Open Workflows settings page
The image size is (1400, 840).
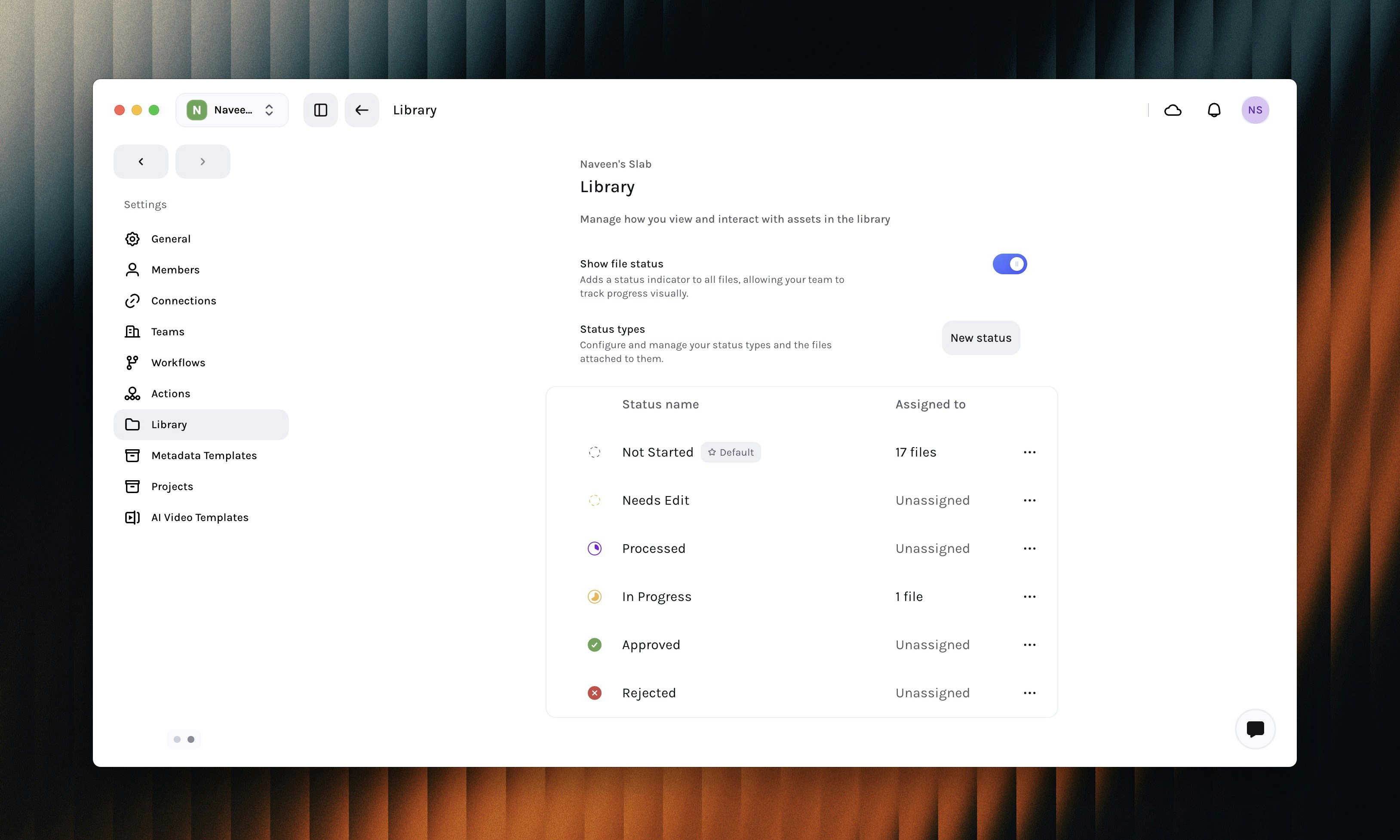pos(178,362)
